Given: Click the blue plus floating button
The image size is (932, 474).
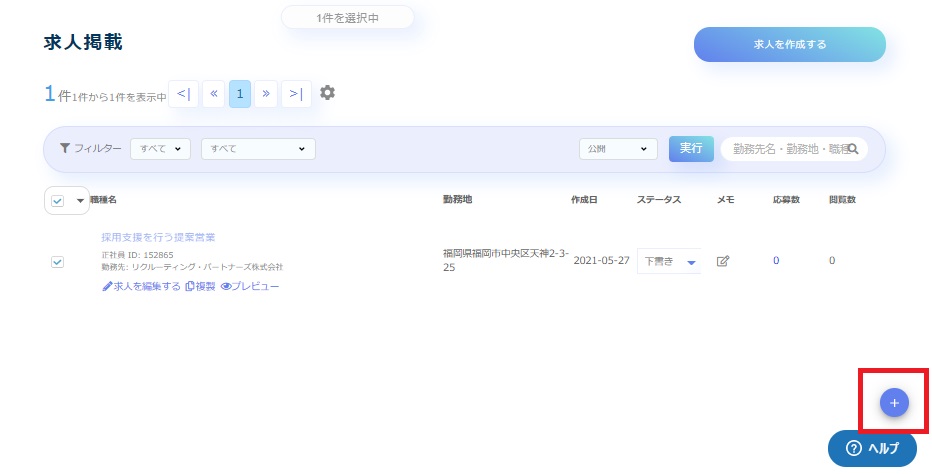Looking at the screenshot, I should click(894, 402).
